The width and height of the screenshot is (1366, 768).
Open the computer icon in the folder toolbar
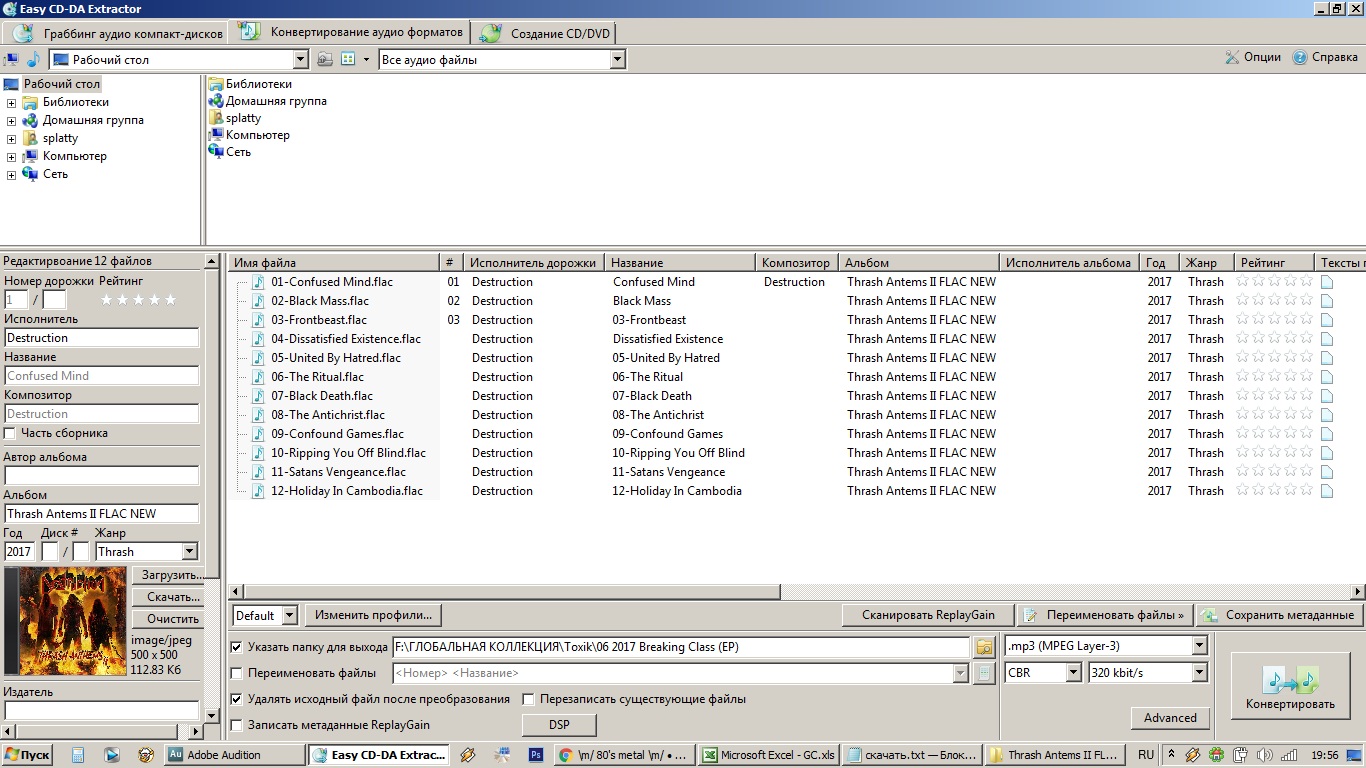point(12,59)
